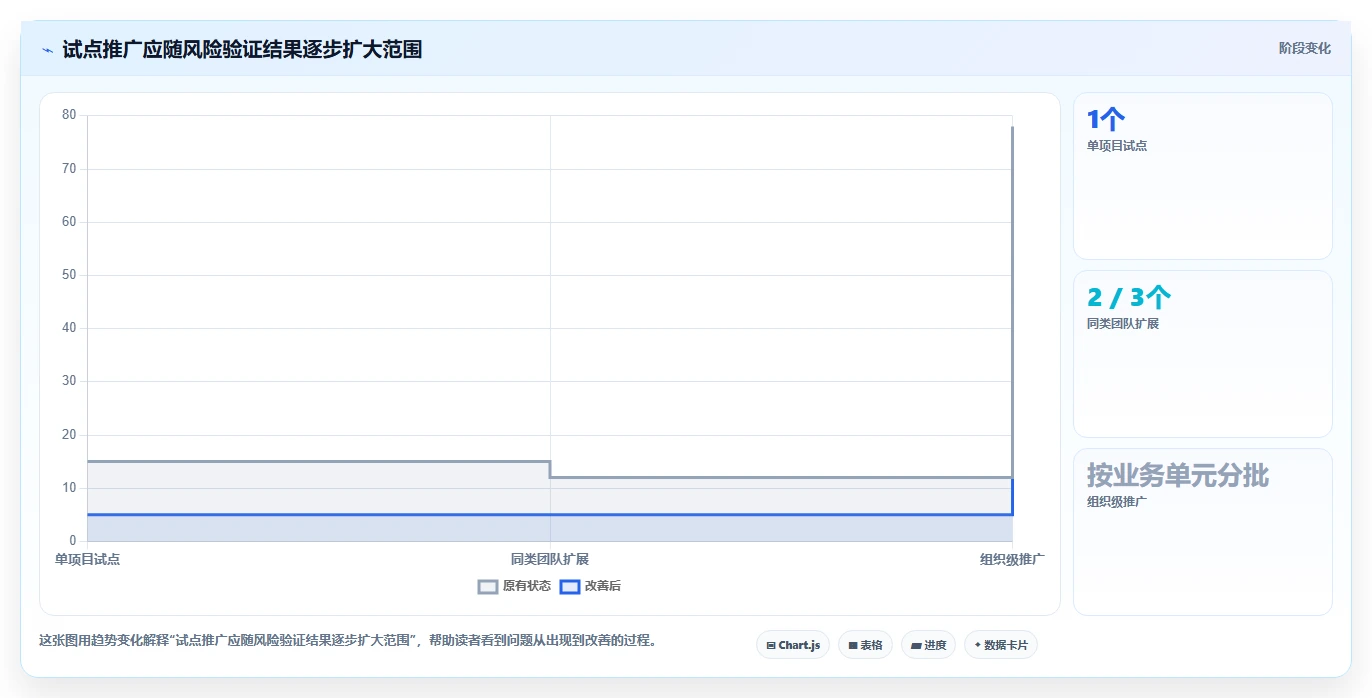
Task: Click the 进度 tag
Action: point(929,645)
